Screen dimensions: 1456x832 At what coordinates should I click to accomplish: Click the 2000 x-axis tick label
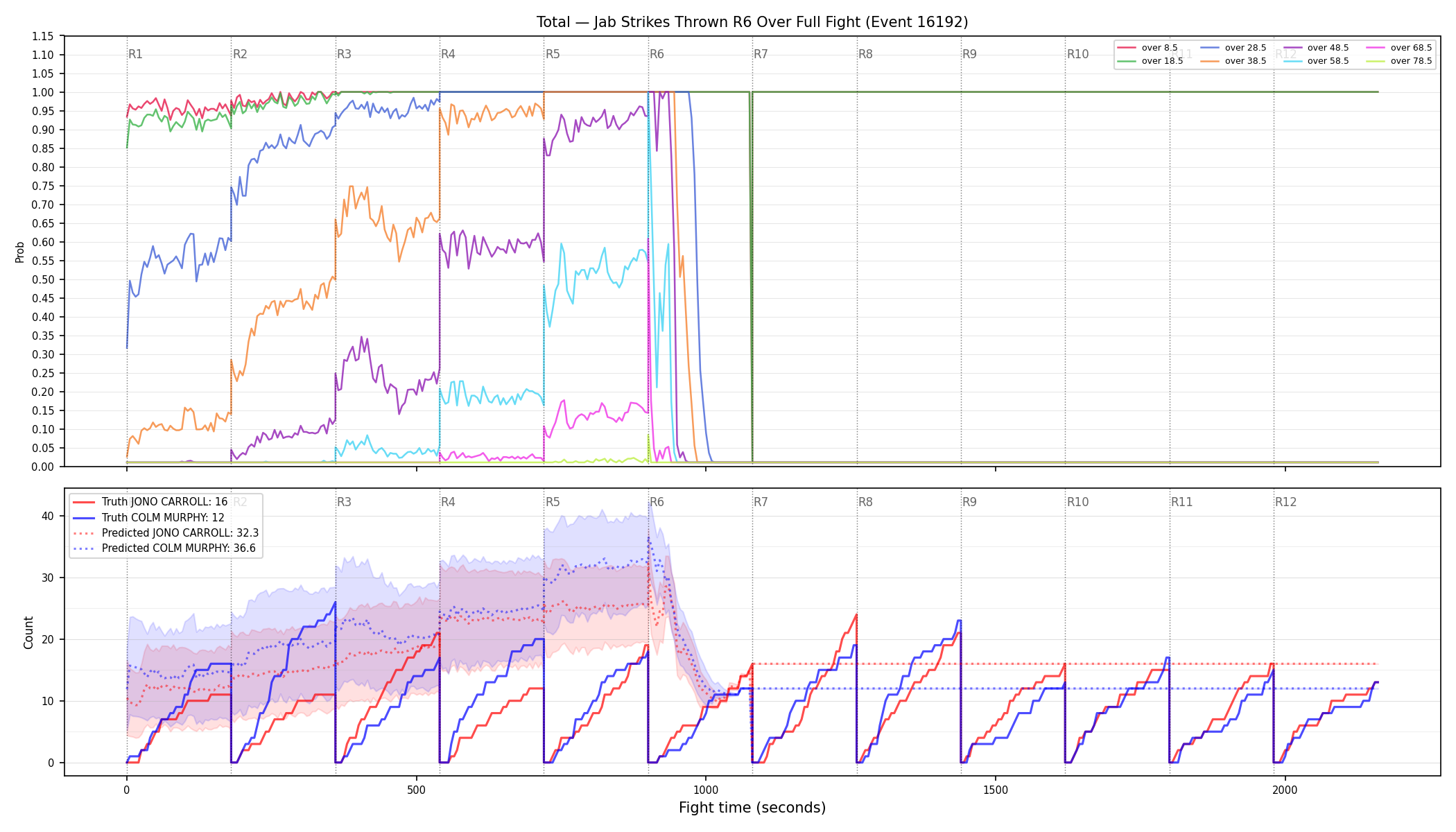1285,790
